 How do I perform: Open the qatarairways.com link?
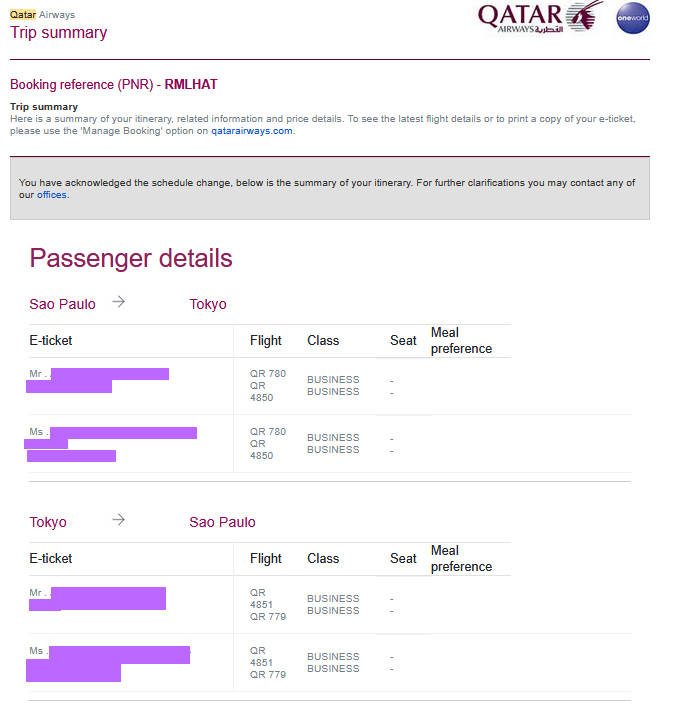(x=251, y=131)
